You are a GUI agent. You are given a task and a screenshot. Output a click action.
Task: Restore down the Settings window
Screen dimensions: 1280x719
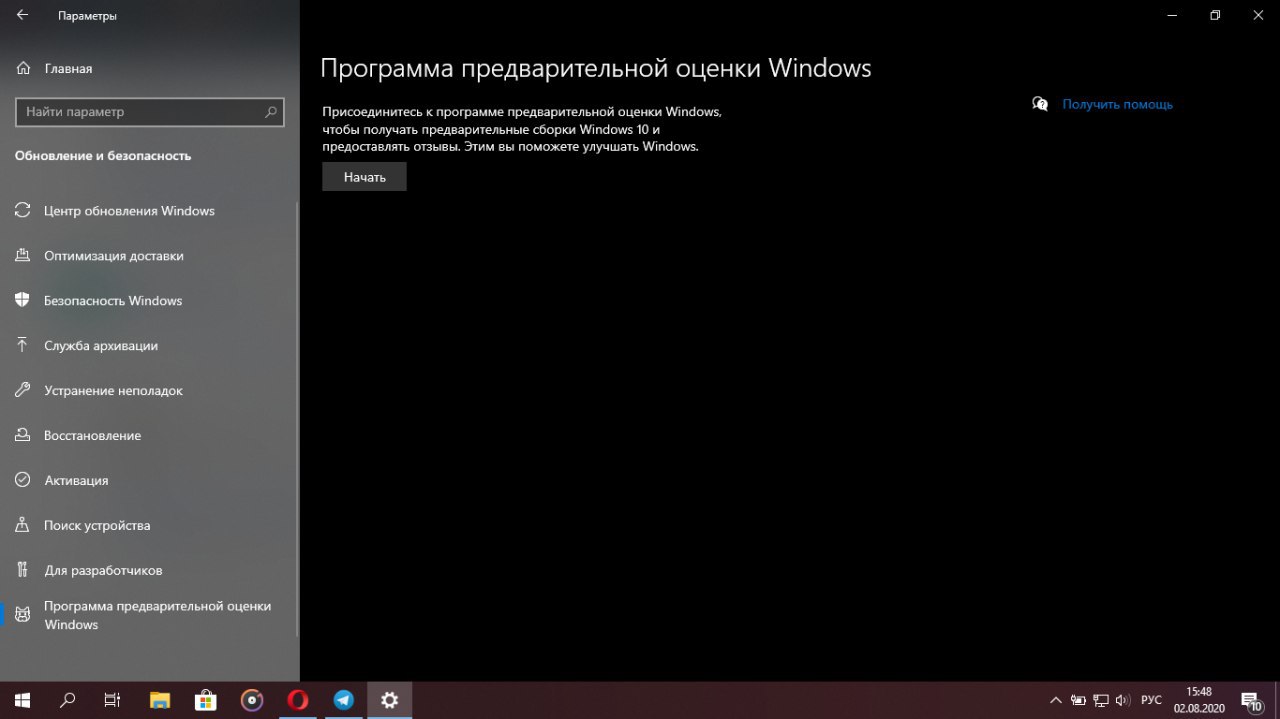click(x=1215, y=15)
